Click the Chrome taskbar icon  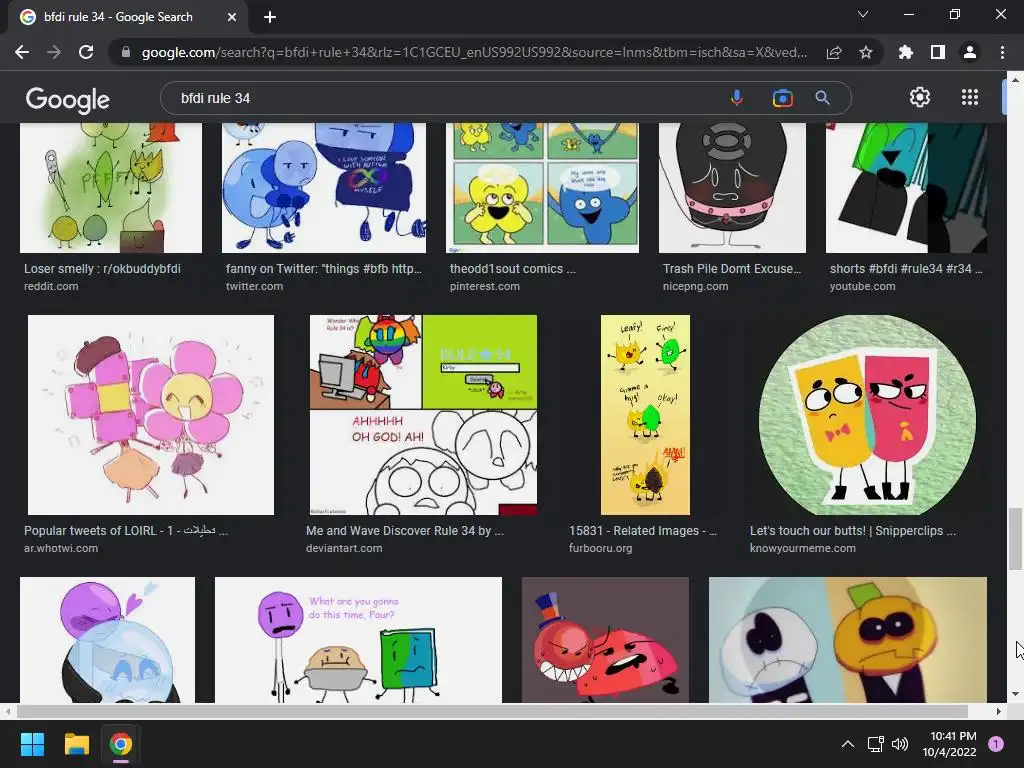[120, 744]
